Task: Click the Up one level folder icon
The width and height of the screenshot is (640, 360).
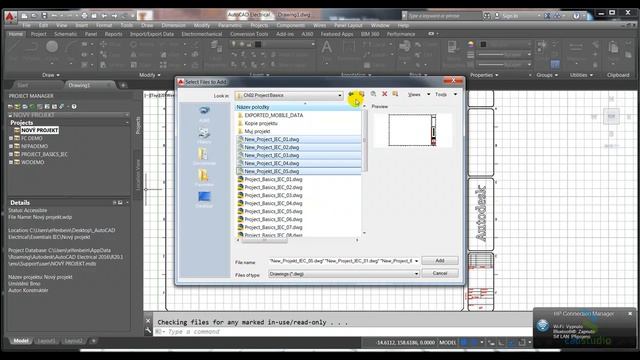Action: pyautogui.click(x=362, y=94)
